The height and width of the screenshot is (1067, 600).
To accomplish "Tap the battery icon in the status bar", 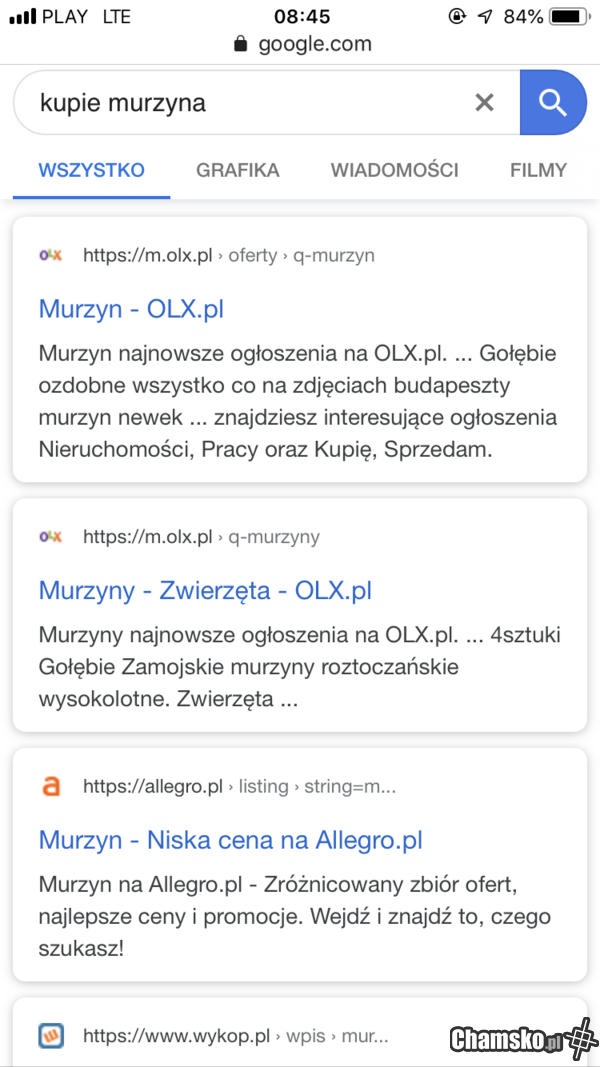I will point(570,17).
